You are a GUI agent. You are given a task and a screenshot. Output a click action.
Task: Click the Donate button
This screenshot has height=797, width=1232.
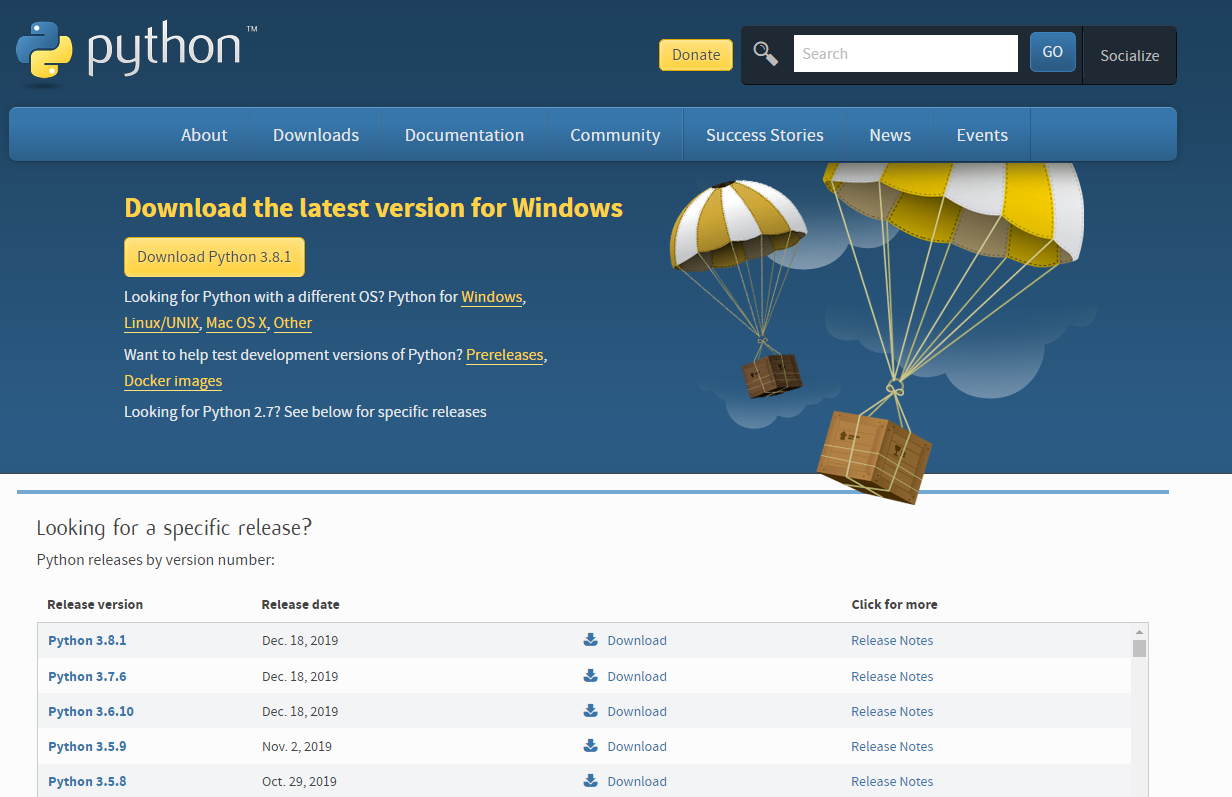click(x=696, y=55)
